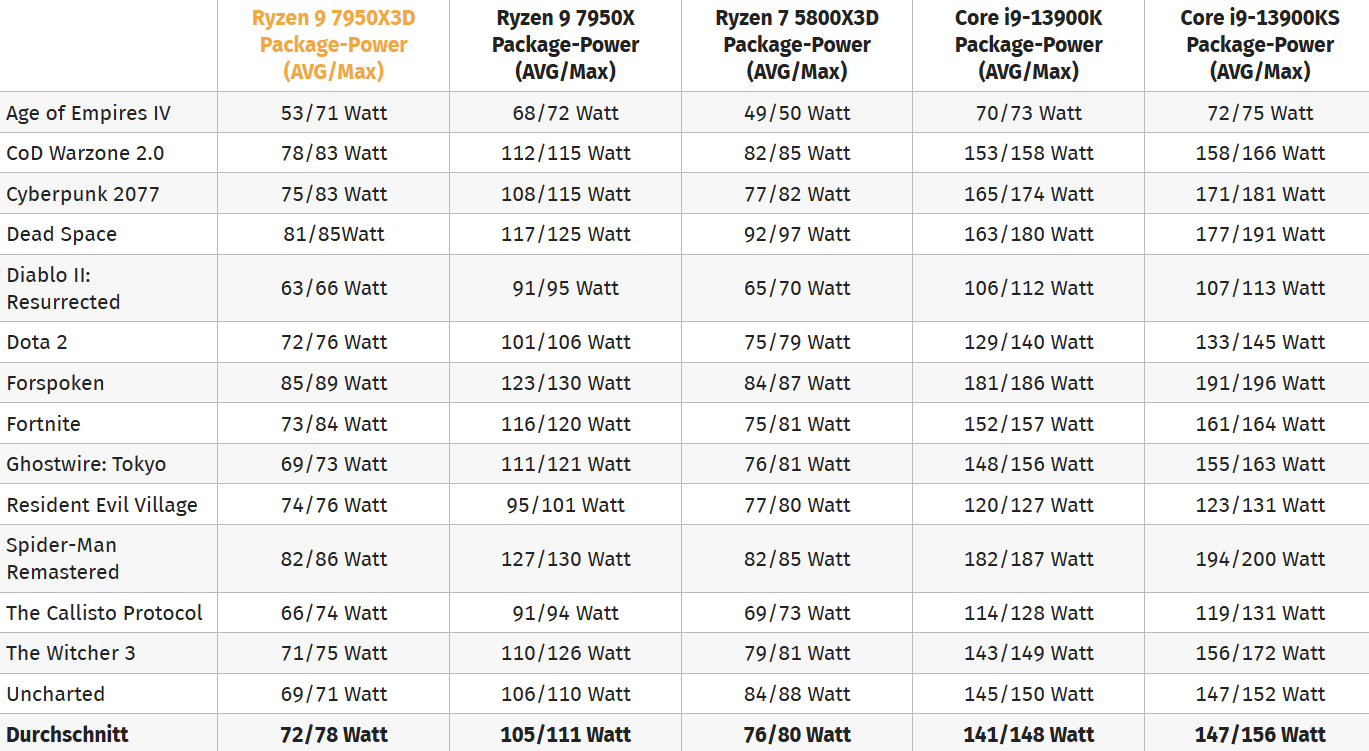The height and width of the screenshot is (751, 1369).
Task: Select the 147/156 Watt average cell
Action: tap(1260, 734)
